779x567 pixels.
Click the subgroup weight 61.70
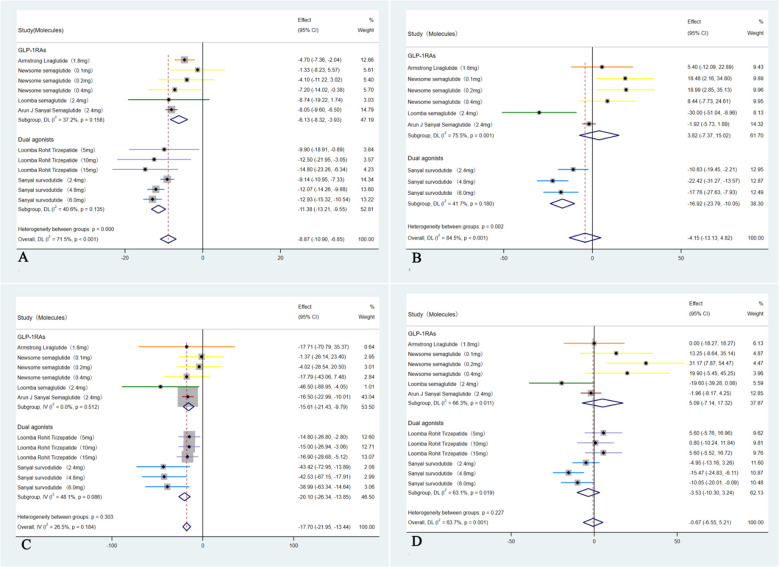tap(756, 135)
